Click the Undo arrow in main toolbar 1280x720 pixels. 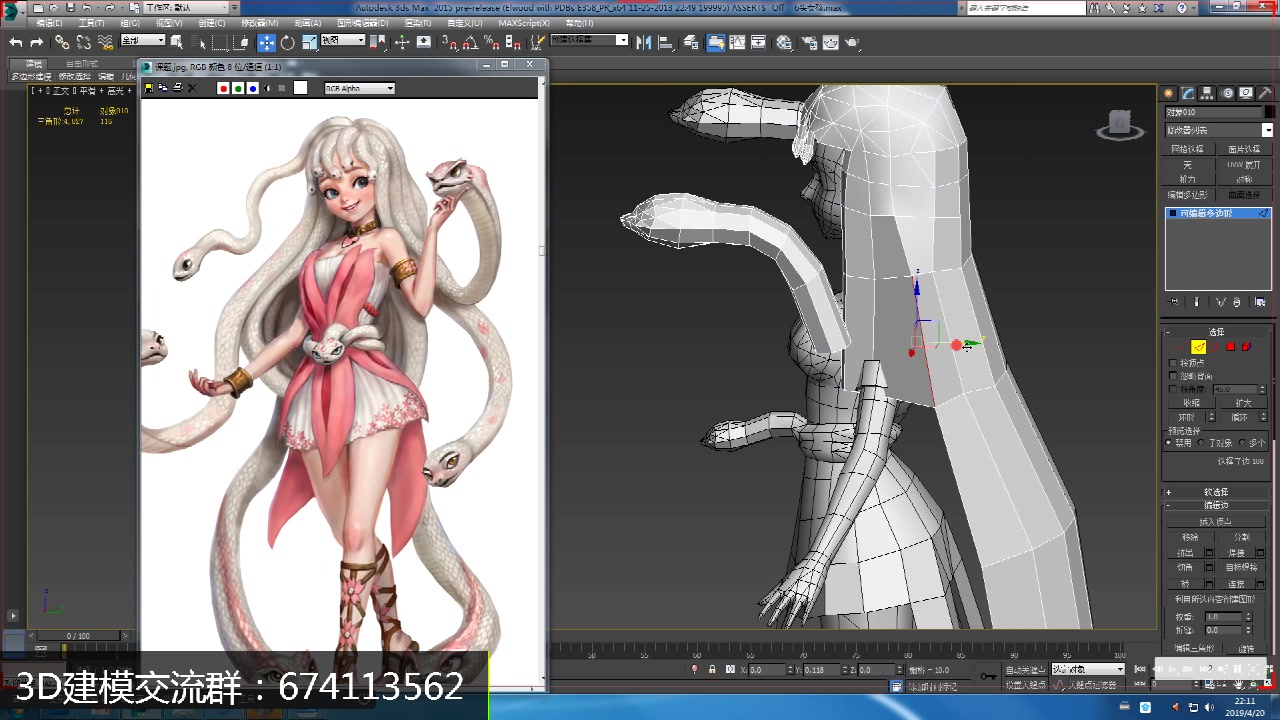[x=15, y=42]
